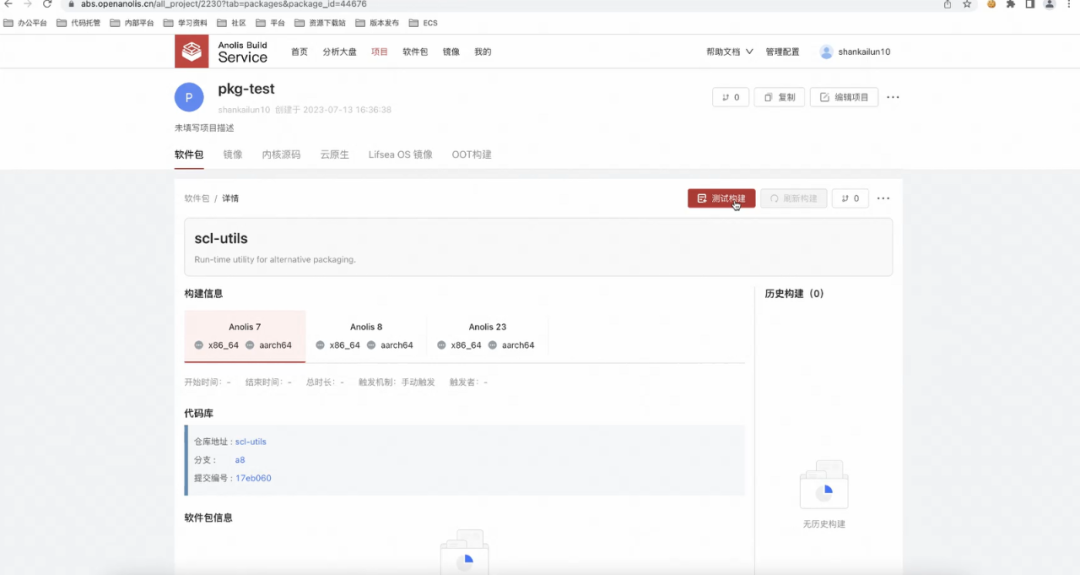The width and height of the screenshot is (1080, 575).
Task: Click the 刷新构建 button
Action: coord(793,198)
